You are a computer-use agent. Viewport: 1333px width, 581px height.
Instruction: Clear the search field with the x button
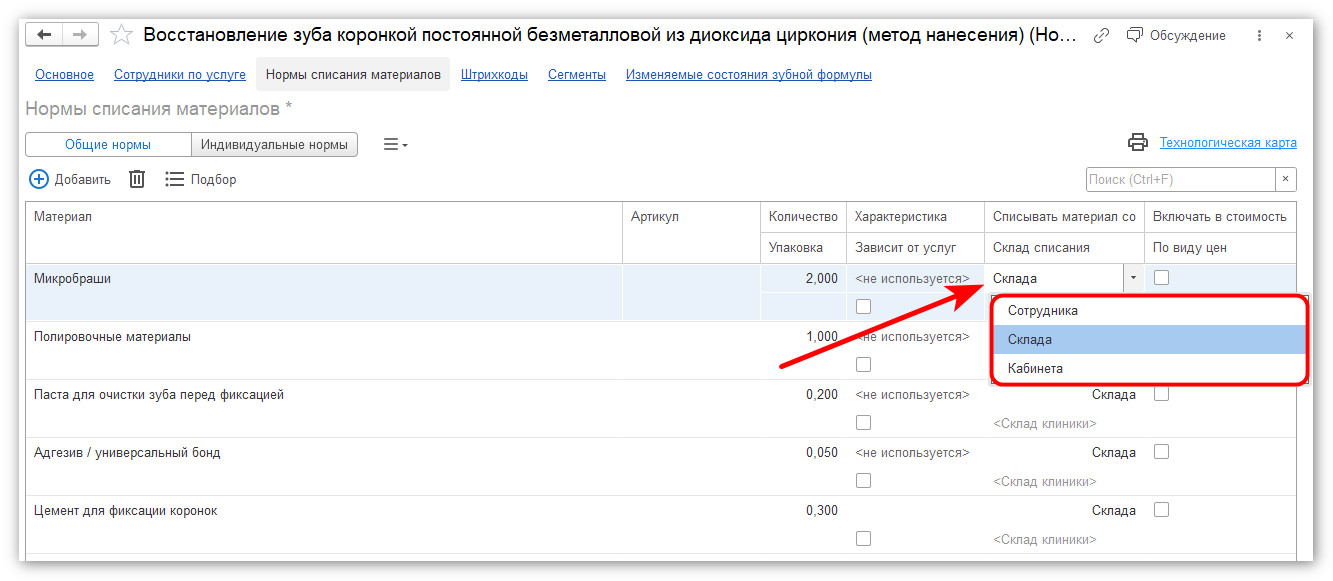pos(1286,179)
